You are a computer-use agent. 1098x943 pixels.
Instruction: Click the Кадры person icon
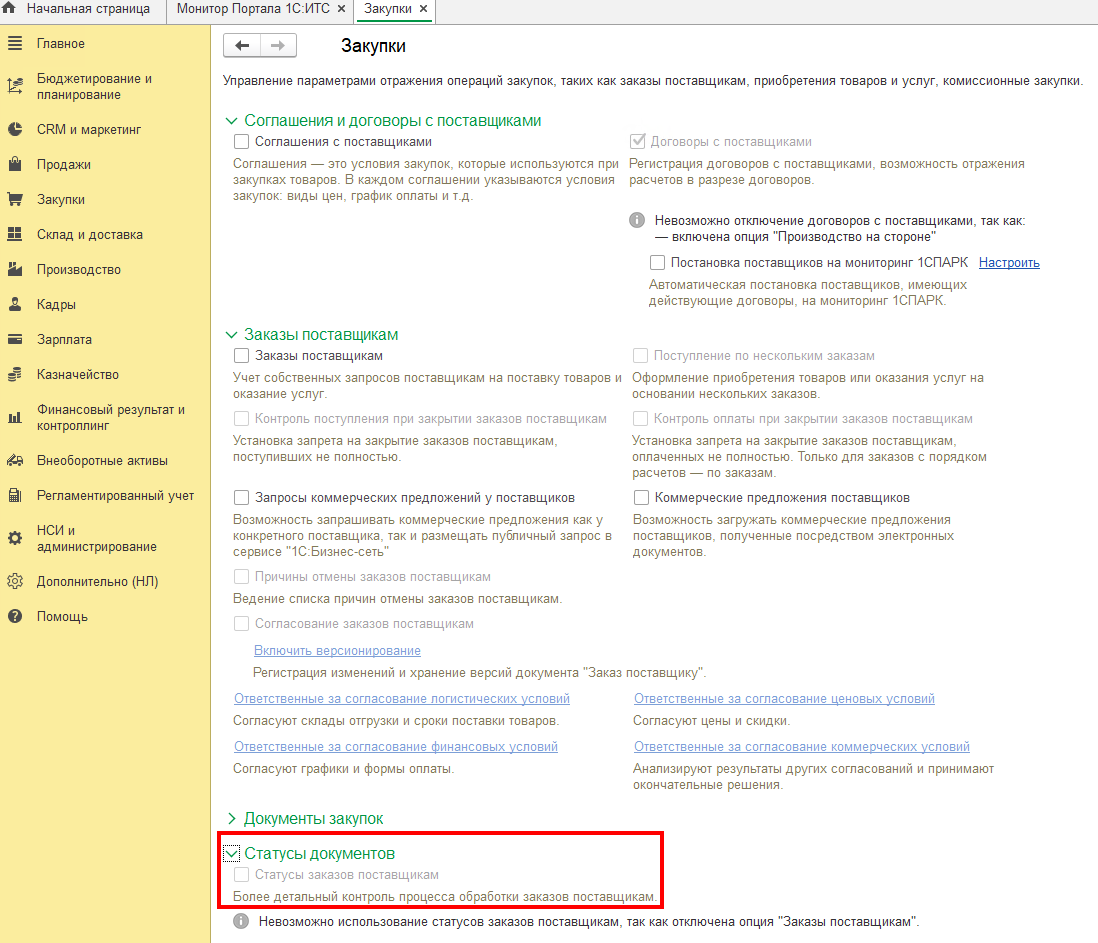15,305
